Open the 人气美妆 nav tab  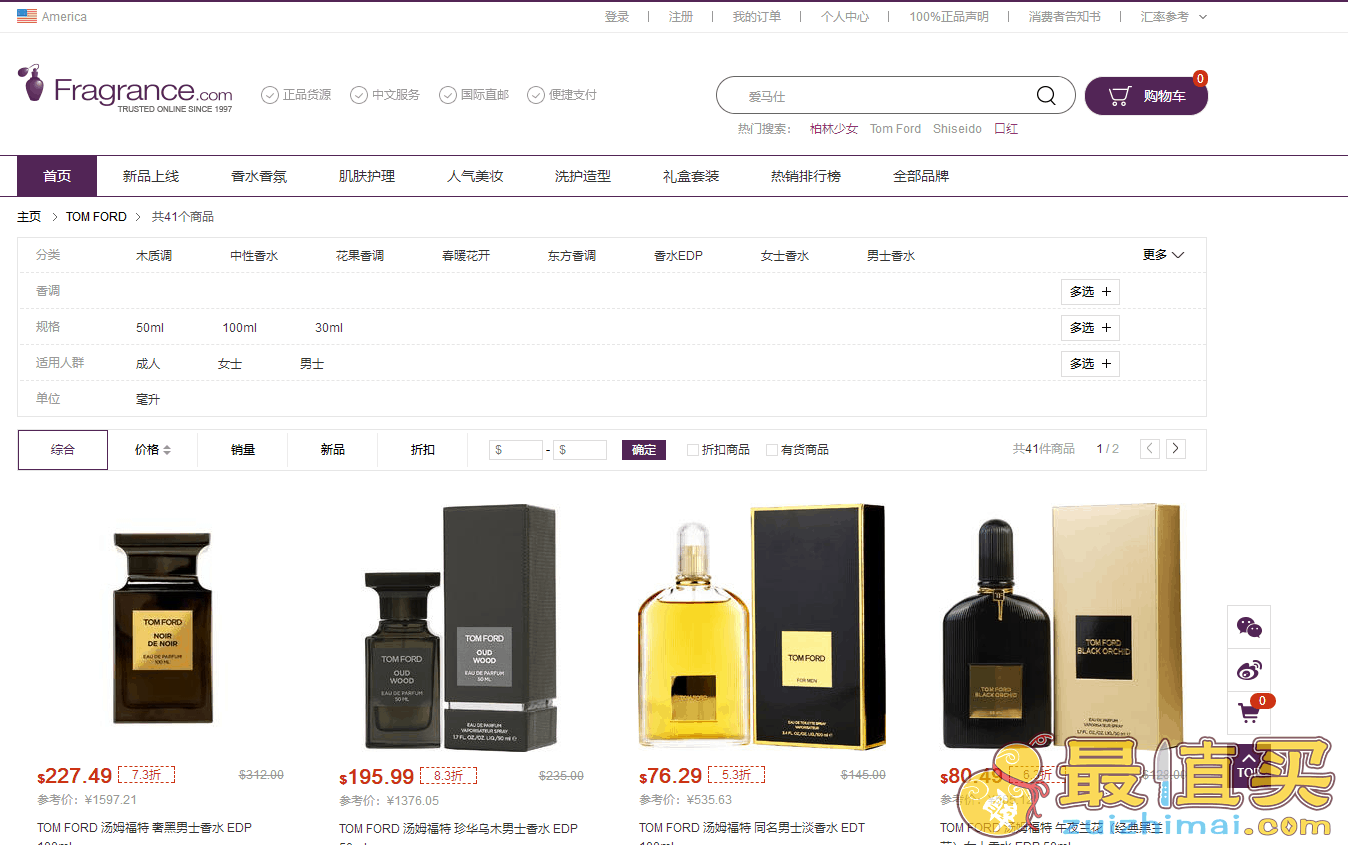tap(475, 176)
